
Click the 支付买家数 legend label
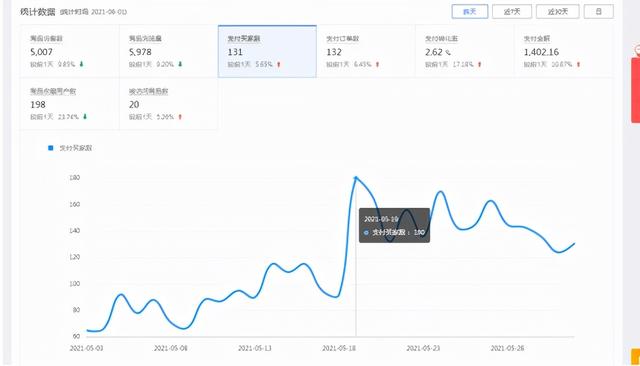point(76,148)
